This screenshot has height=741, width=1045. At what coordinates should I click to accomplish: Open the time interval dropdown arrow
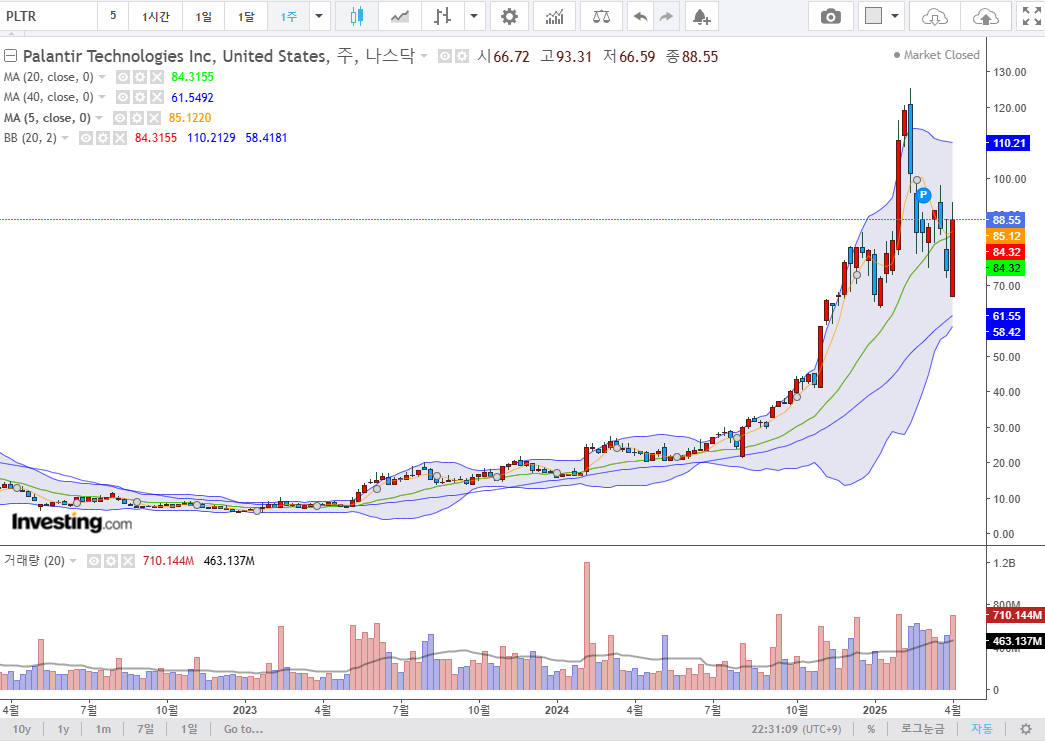pos(319,16)
